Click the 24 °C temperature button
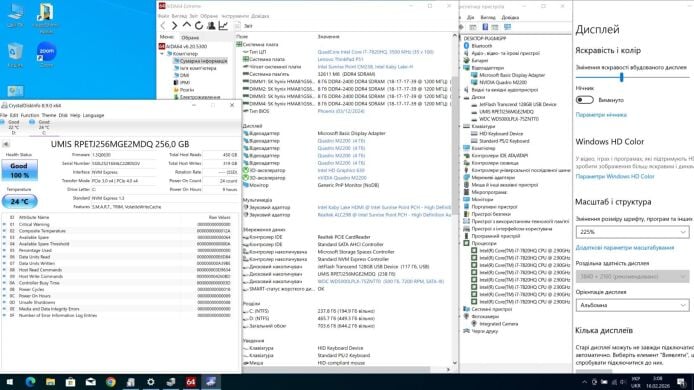 pyautogui.click(x=19, y=201)
